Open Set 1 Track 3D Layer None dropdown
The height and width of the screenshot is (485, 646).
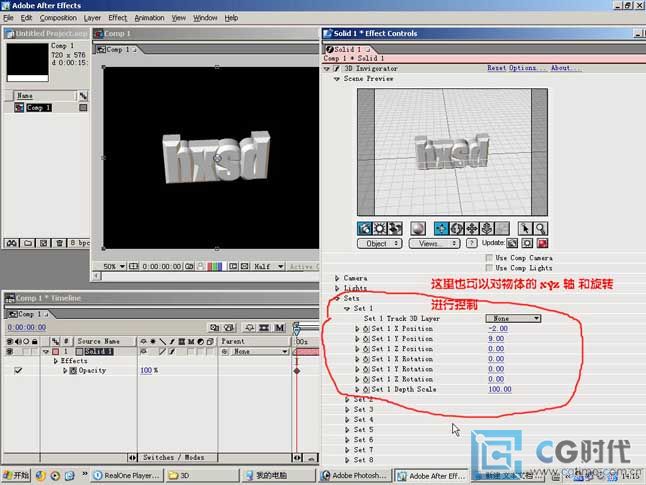tap(513, 318)
